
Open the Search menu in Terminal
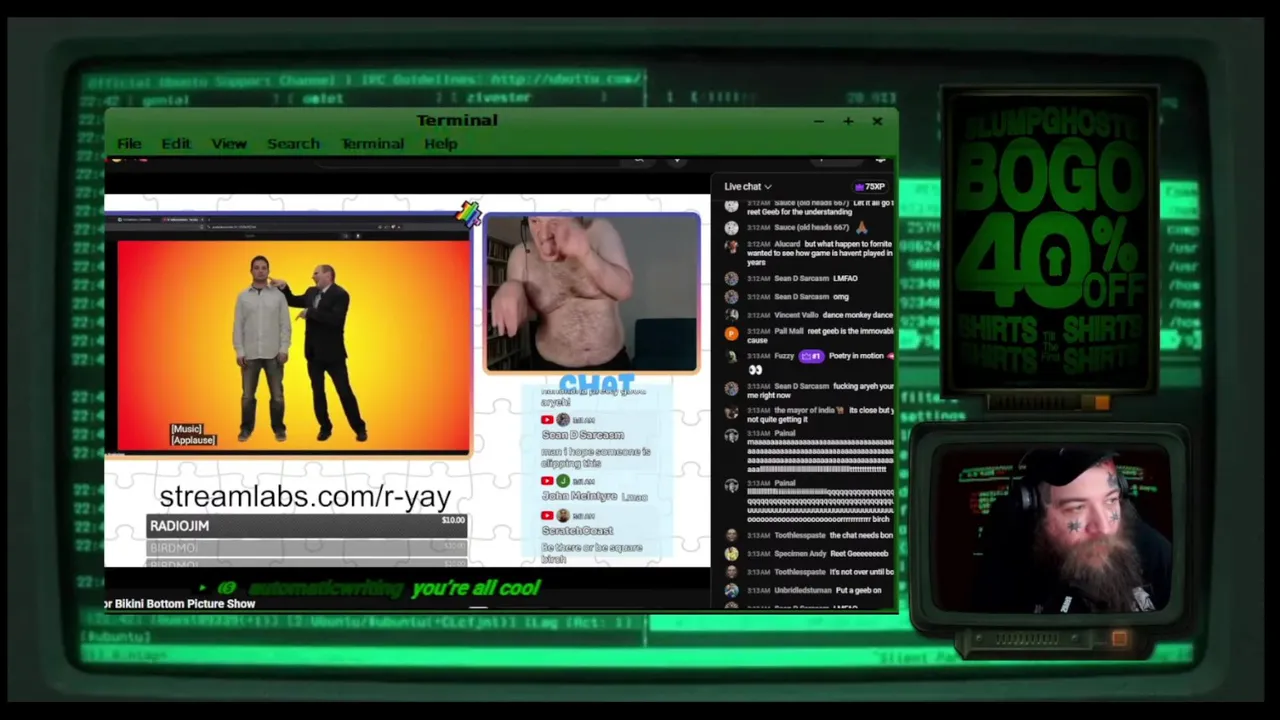click(x=293, y=144)
